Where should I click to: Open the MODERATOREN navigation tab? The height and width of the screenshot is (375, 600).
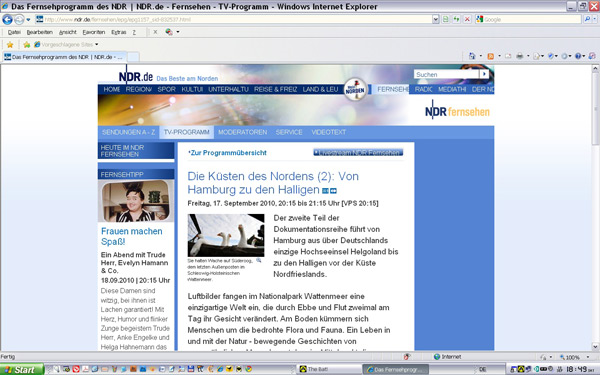click(243, 132)
